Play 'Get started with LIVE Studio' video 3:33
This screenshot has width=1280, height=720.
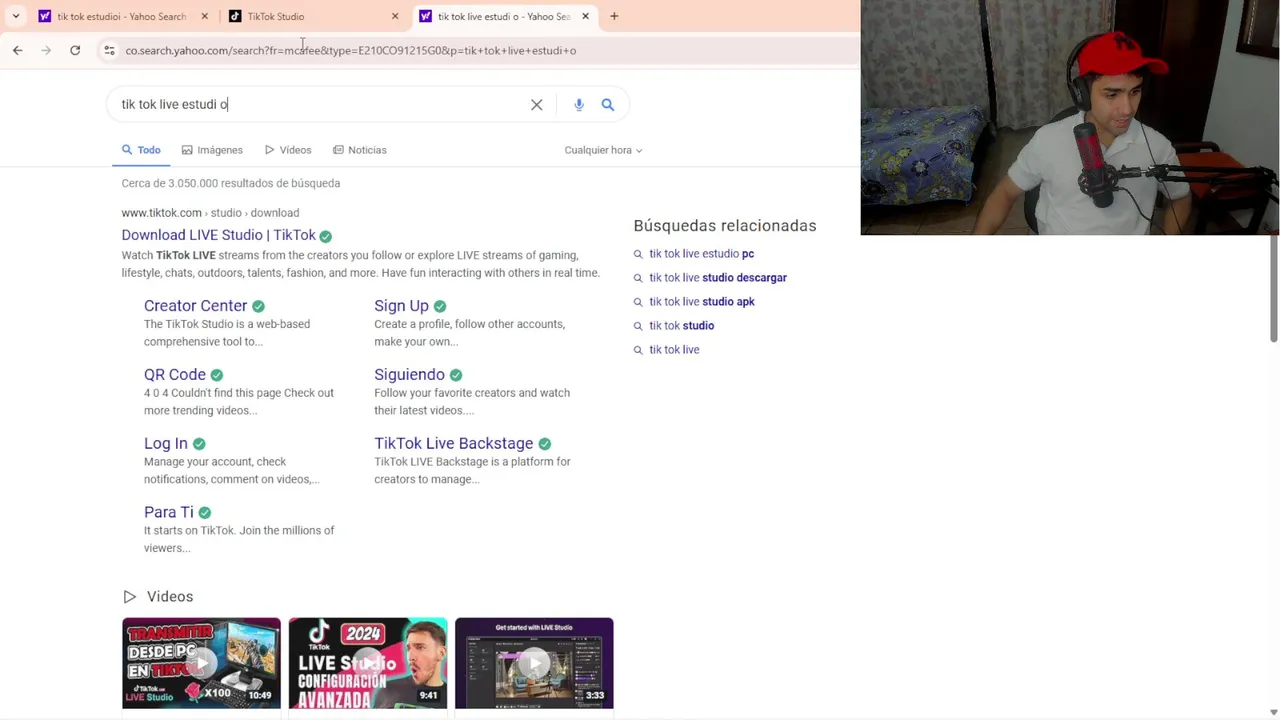coord(534,663)
